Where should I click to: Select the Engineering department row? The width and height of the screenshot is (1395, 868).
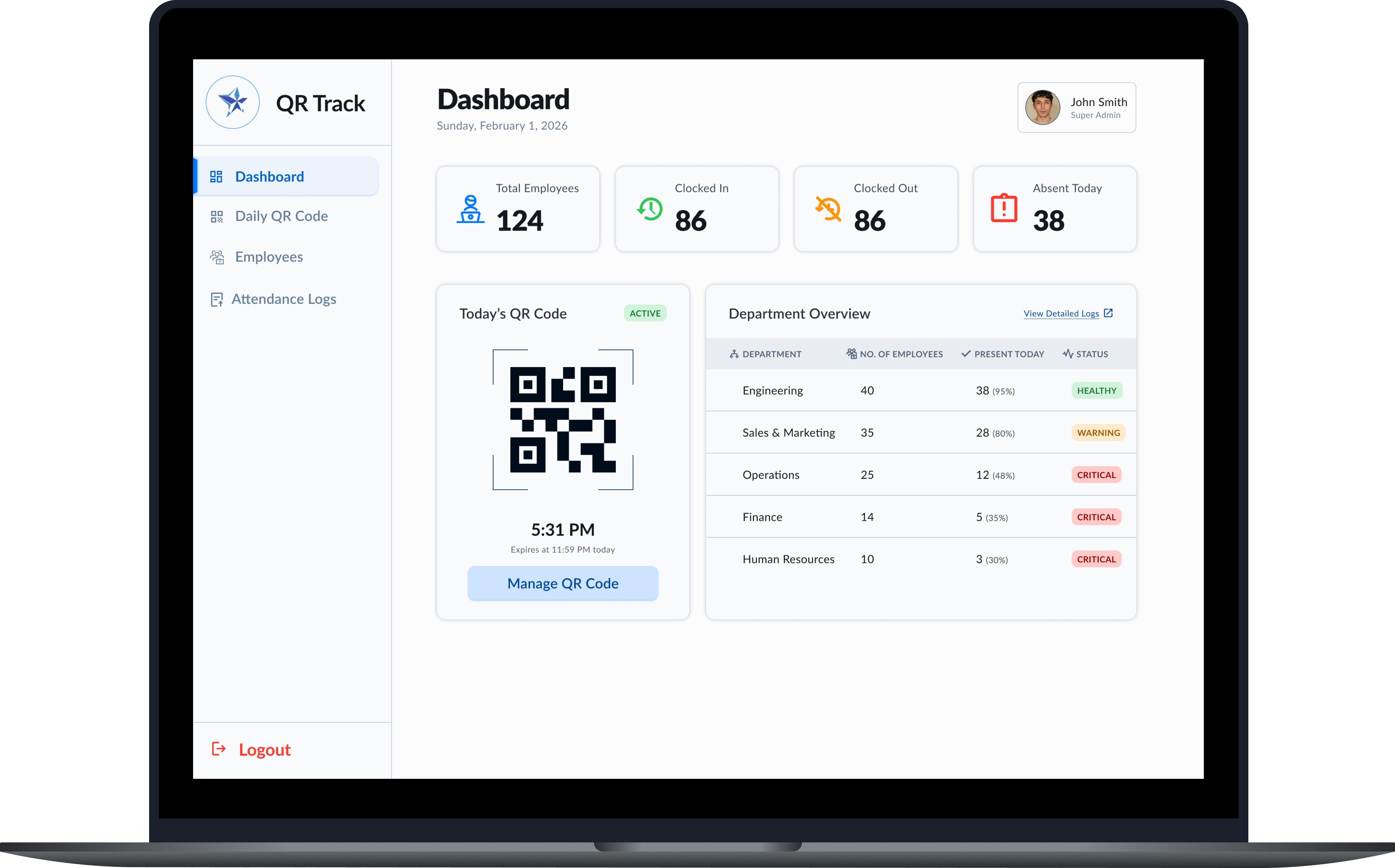click(921, 390)
